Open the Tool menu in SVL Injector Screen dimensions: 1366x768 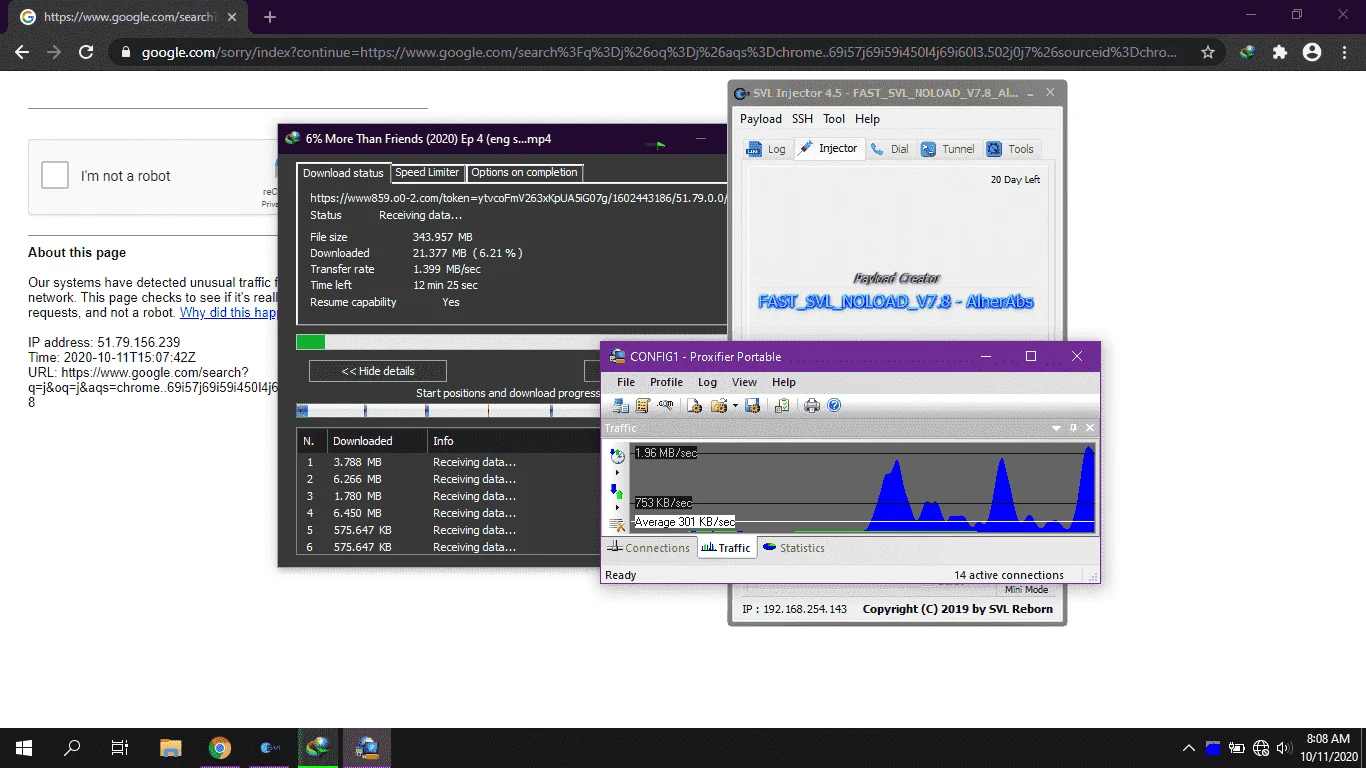coord(834,119)
